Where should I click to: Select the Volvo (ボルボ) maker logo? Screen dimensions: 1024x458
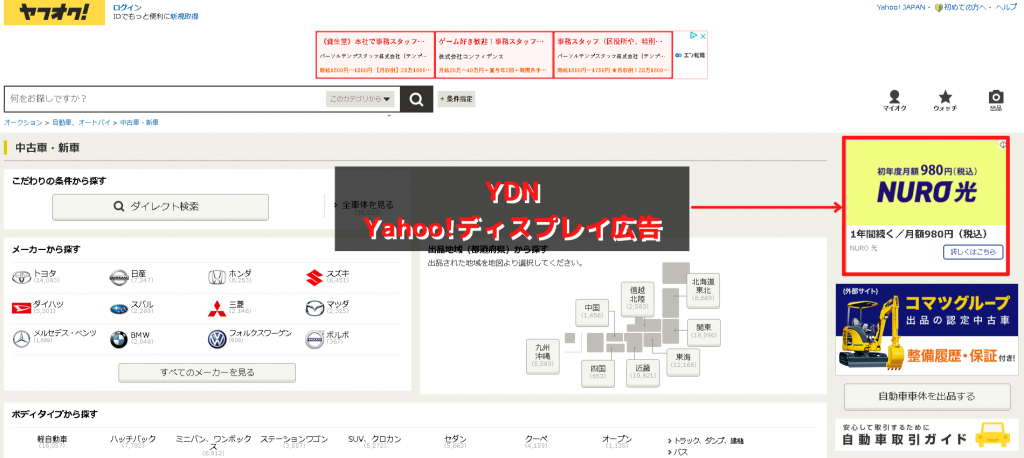point(314,338)
